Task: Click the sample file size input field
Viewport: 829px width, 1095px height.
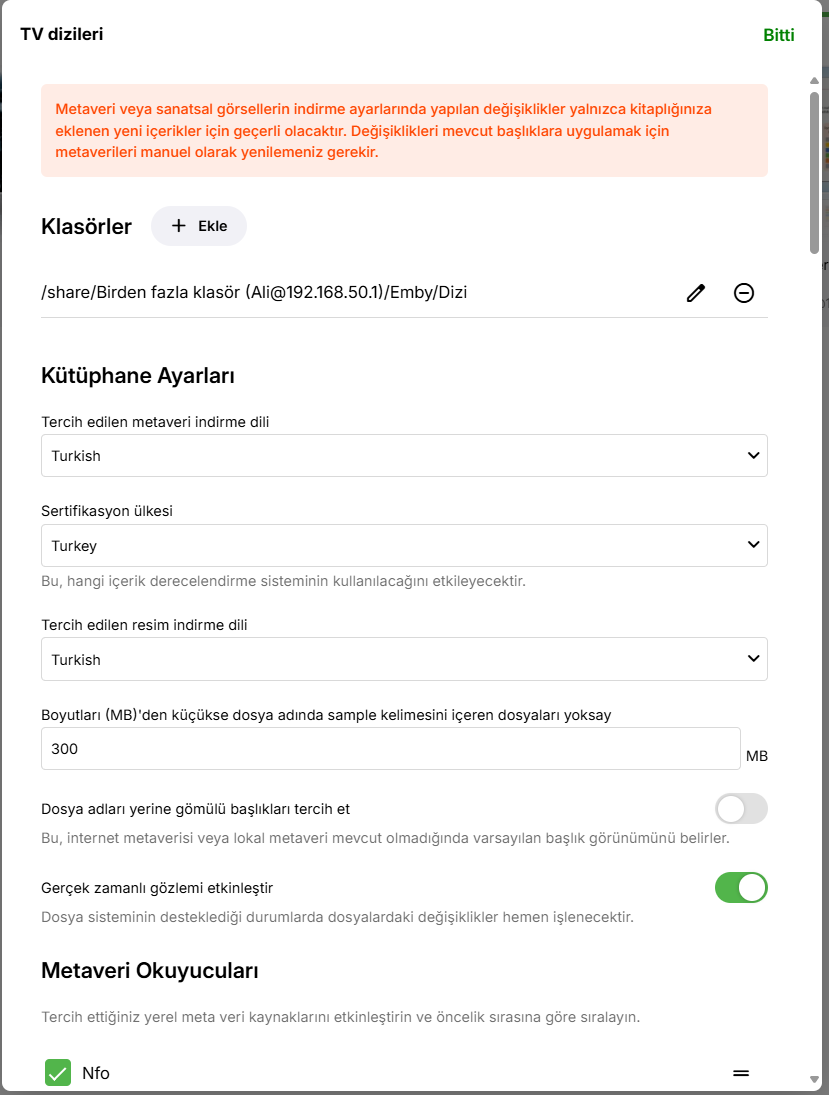Action: tap(390, 748)
